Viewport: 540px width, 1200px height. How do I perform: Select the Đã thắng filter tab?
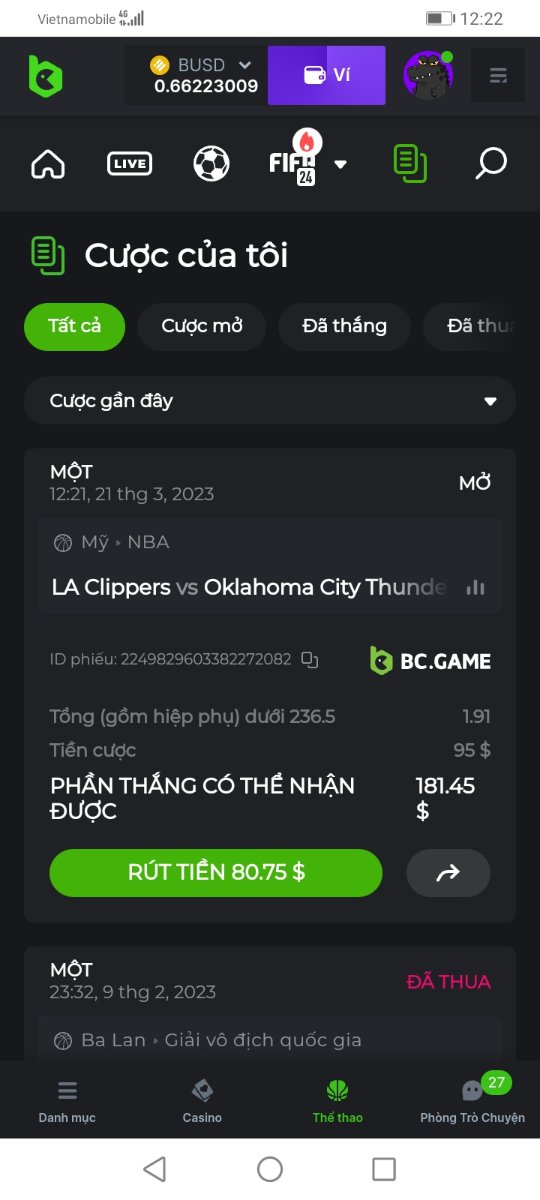(x=344, y=326)
